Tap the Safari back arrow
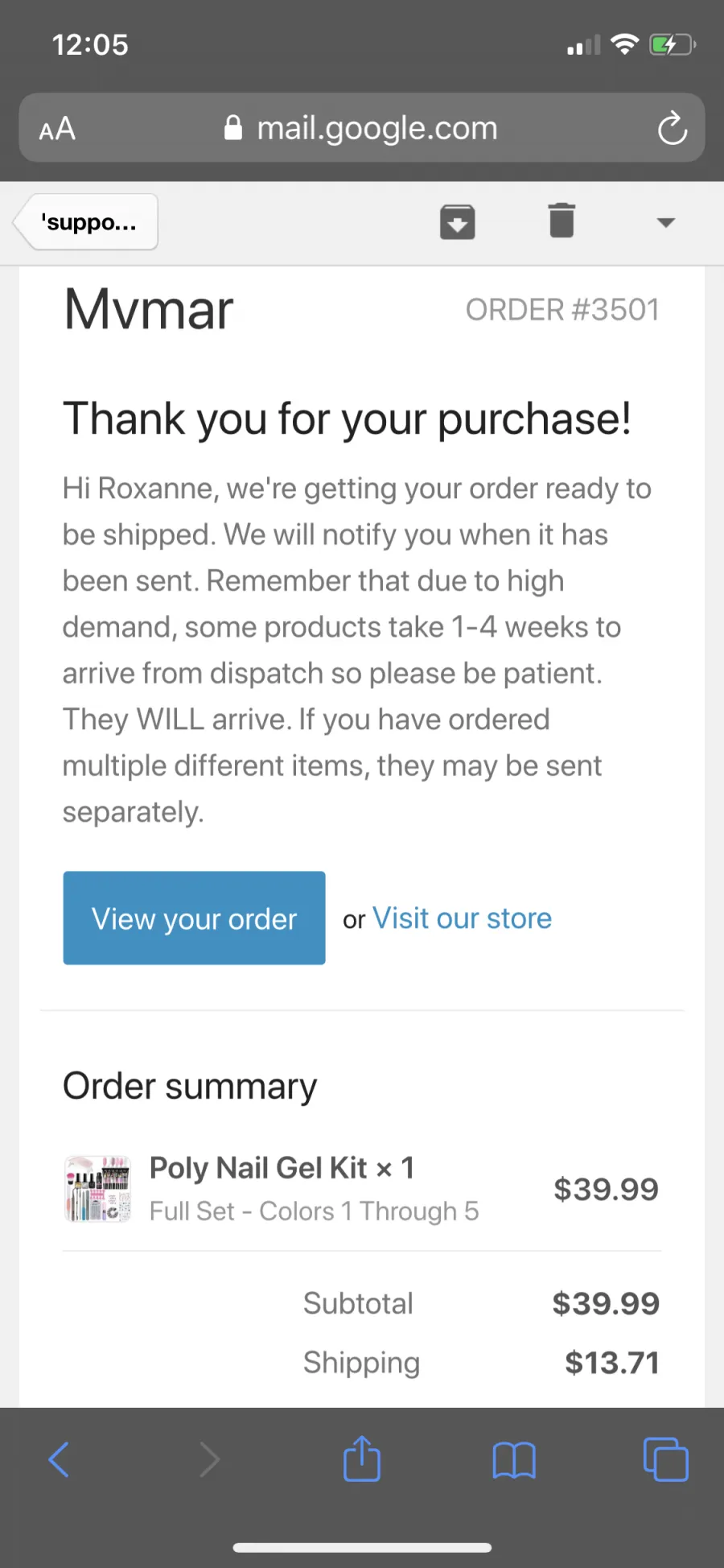Image resolution: width=724 pixels, height=1568 pixels. click(59, 1459)
